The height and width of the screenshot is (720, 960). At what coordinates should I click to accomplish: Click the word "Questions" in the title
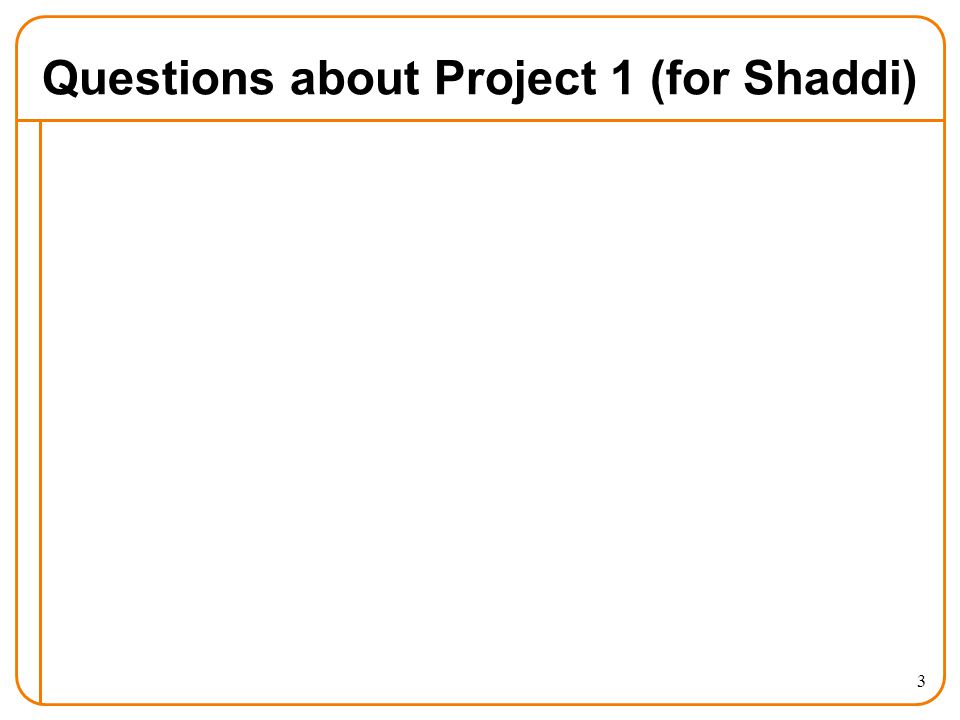[x=158, y=79]
